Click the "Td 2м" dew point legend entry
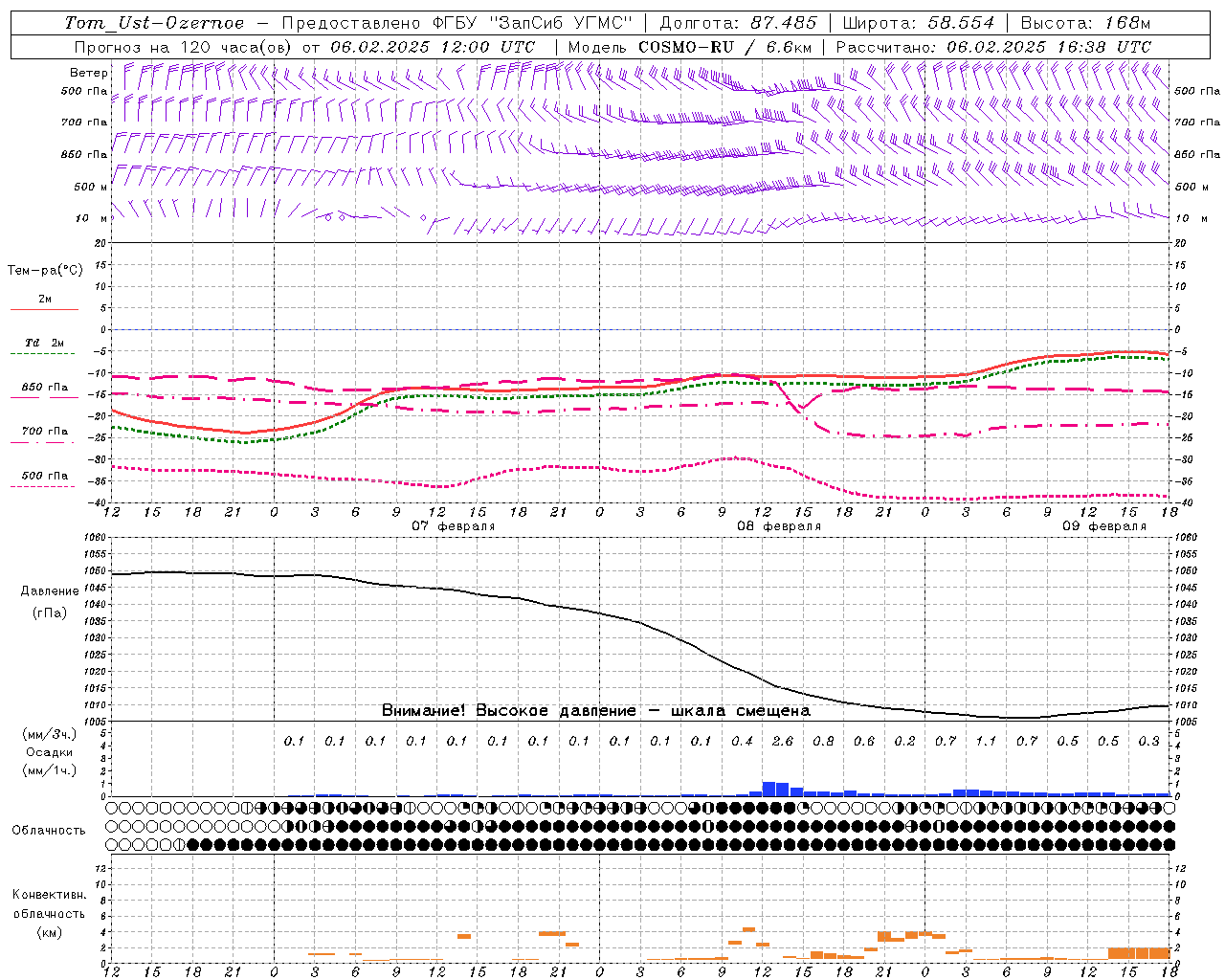This screenshot has width=1225, height=980. tap(44, 343)
